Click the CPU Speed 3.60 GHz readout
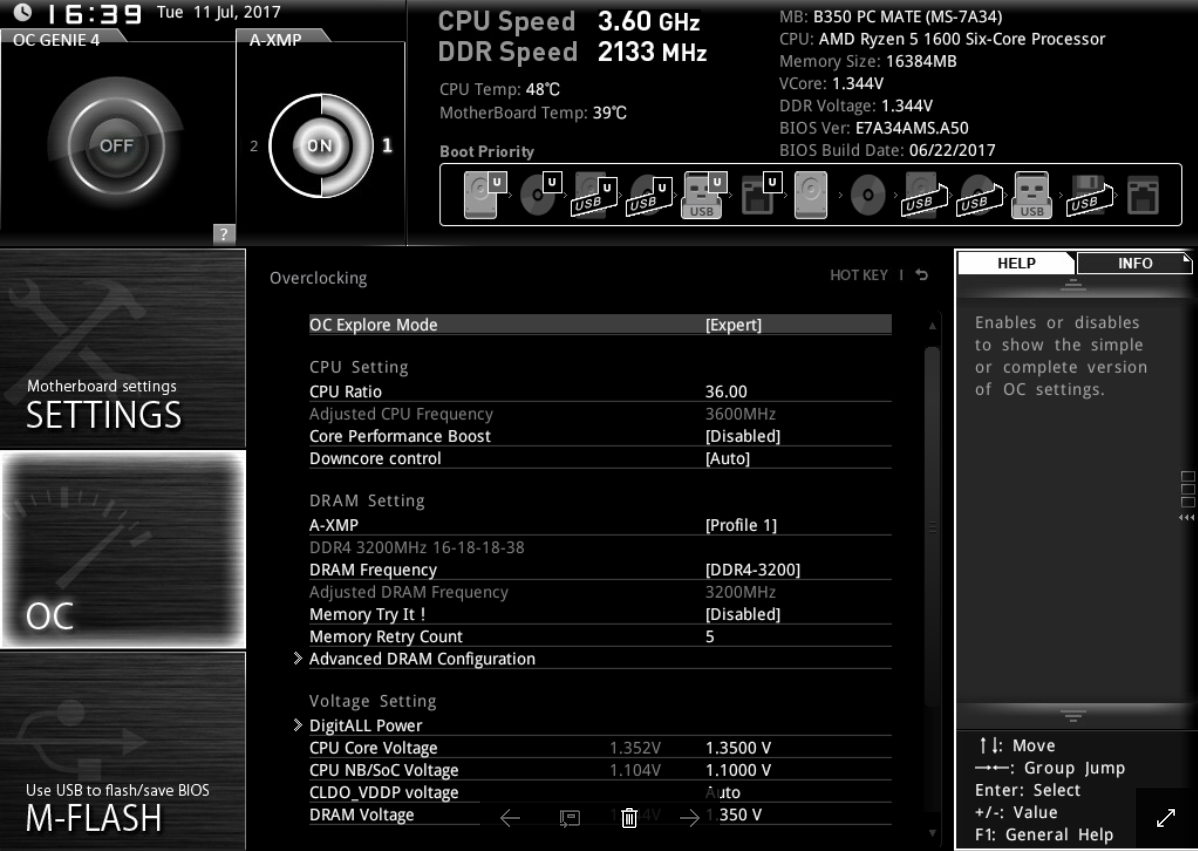Image resolution: width=1198 pixels, height=851 pixels. (x=569, y=21)
